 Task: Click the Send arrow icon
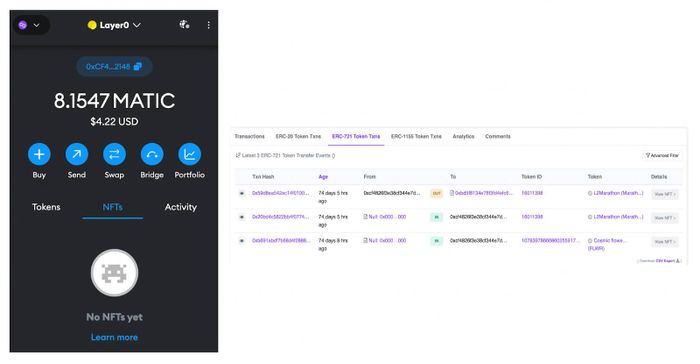pyautogui.click(x=77, y=154)
